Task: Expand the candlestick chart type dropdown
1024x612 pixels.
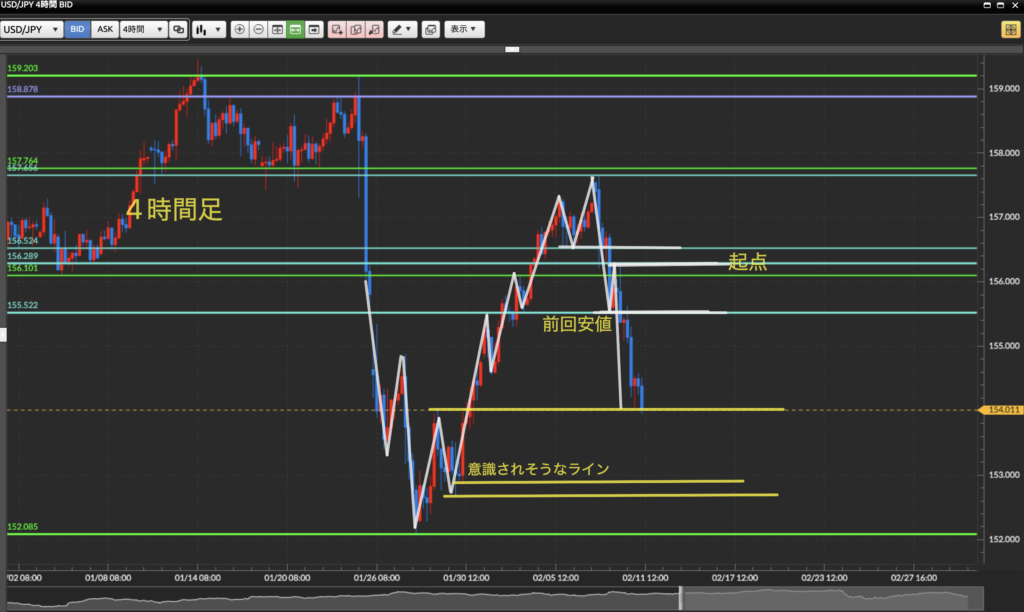Action: point(209,30)
